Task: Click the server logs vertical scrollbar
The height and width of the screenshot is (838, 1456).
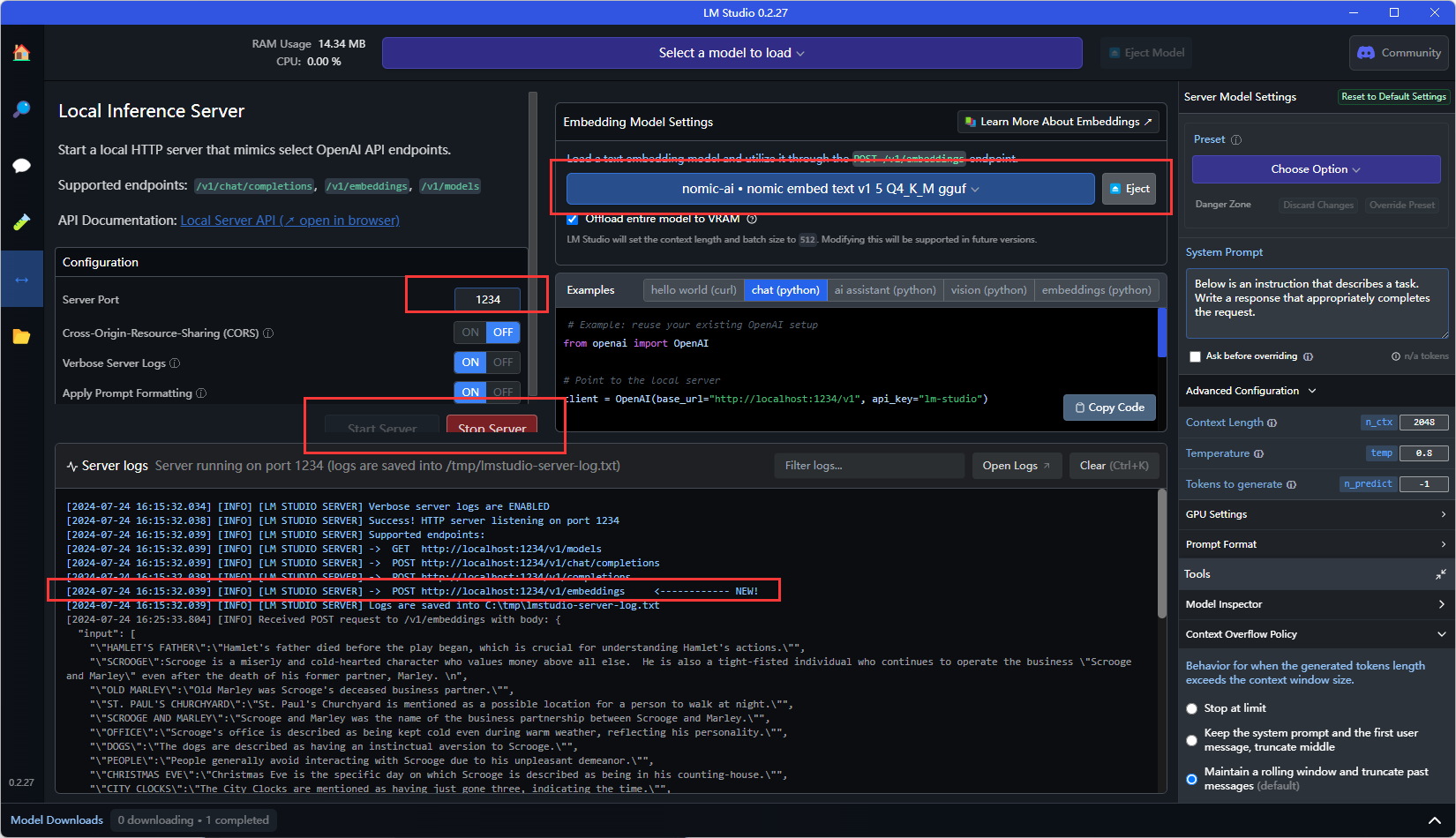Action: pos(1162,554)
